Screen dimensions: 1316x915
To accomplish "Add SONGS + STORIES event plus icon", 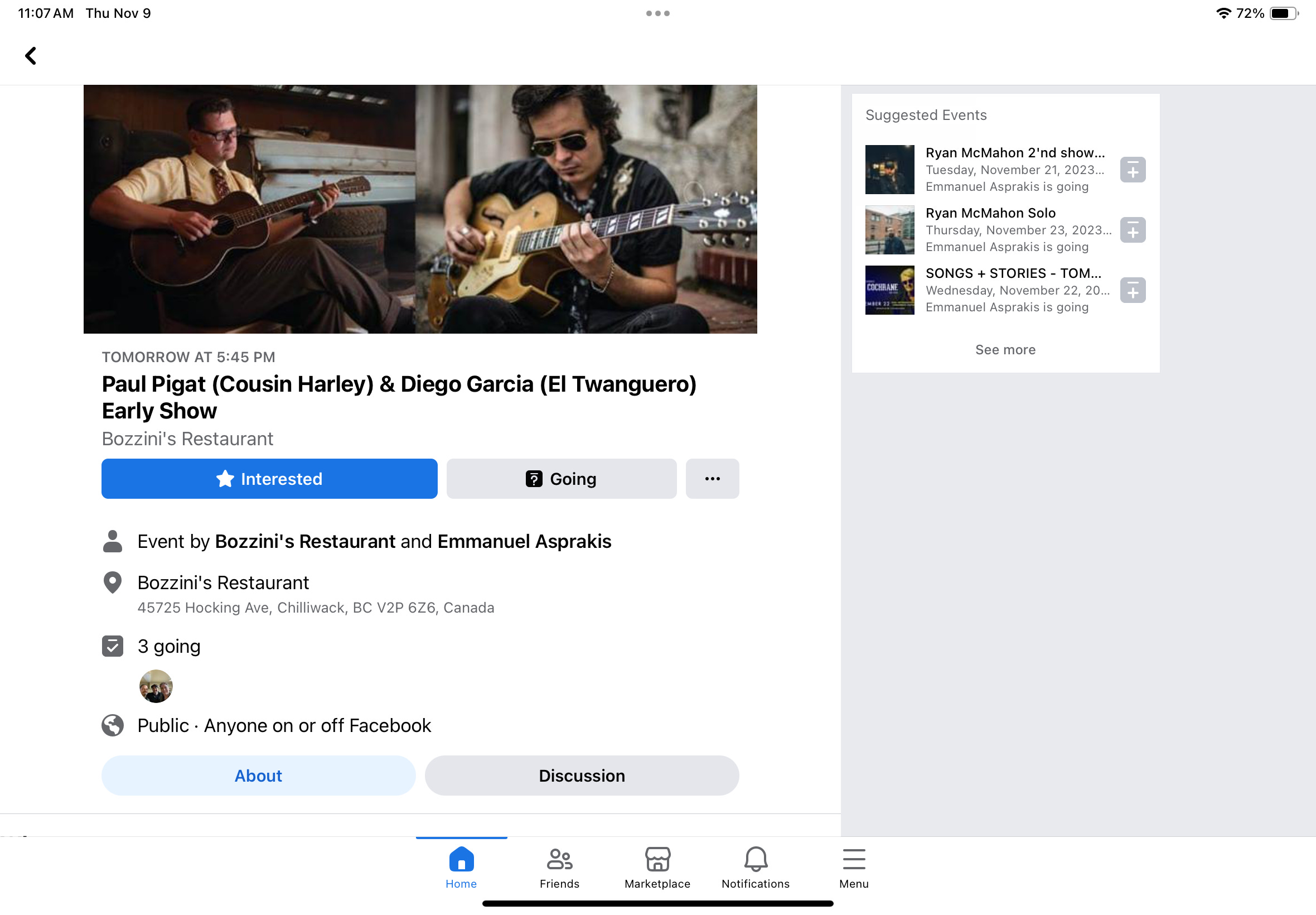I will click(1132, 290).
